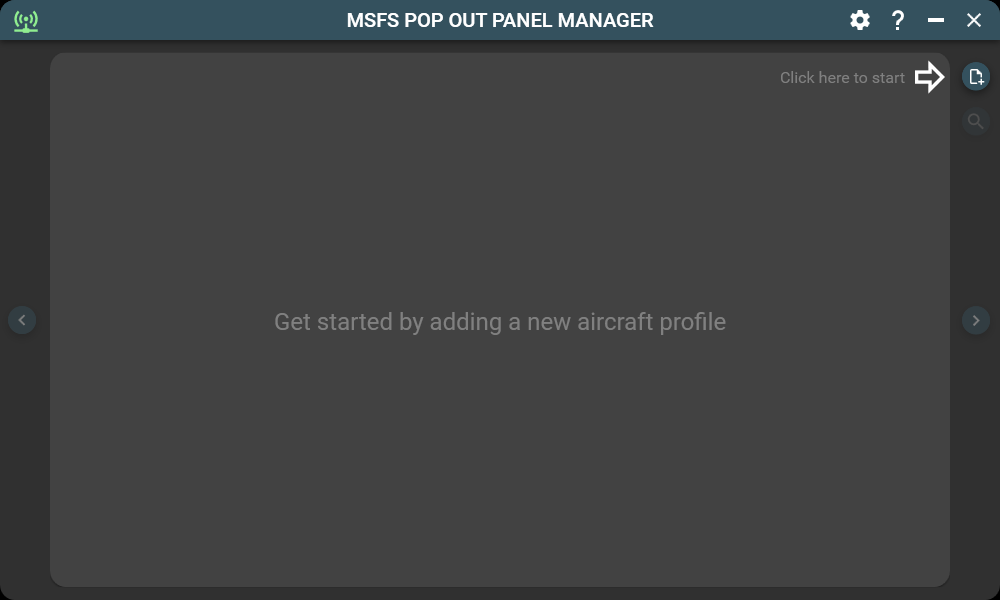Click the dark margin below the left chevron

(x=22, y=450)
